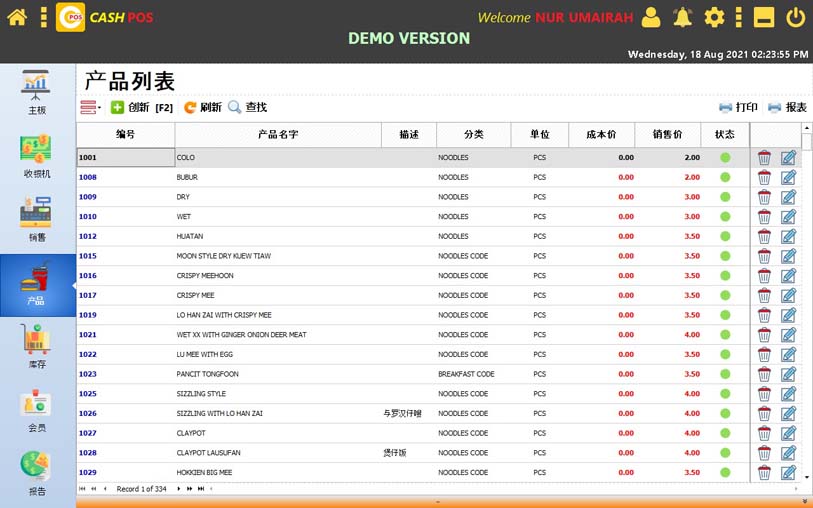Open the left header menu dots

(x=44, y=17)
